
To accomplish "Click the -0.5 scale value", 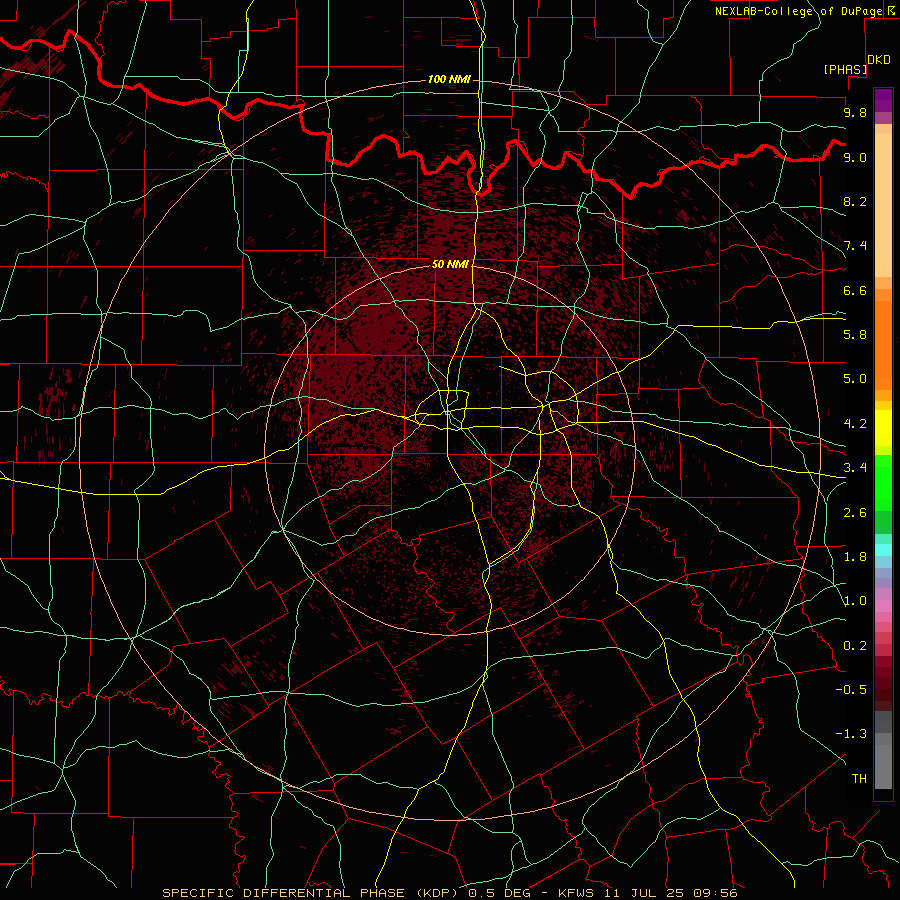I will [x=851, y=690].
